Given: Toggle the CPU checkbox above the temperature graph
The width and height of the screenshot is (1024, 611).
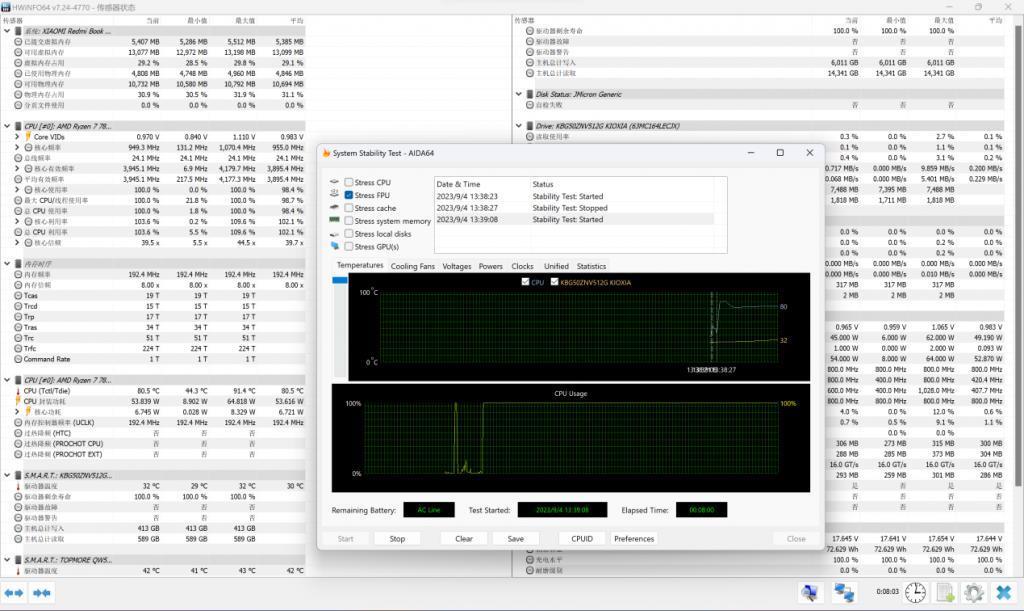Looking at the screenshot, I should click(x=526, y=282).
